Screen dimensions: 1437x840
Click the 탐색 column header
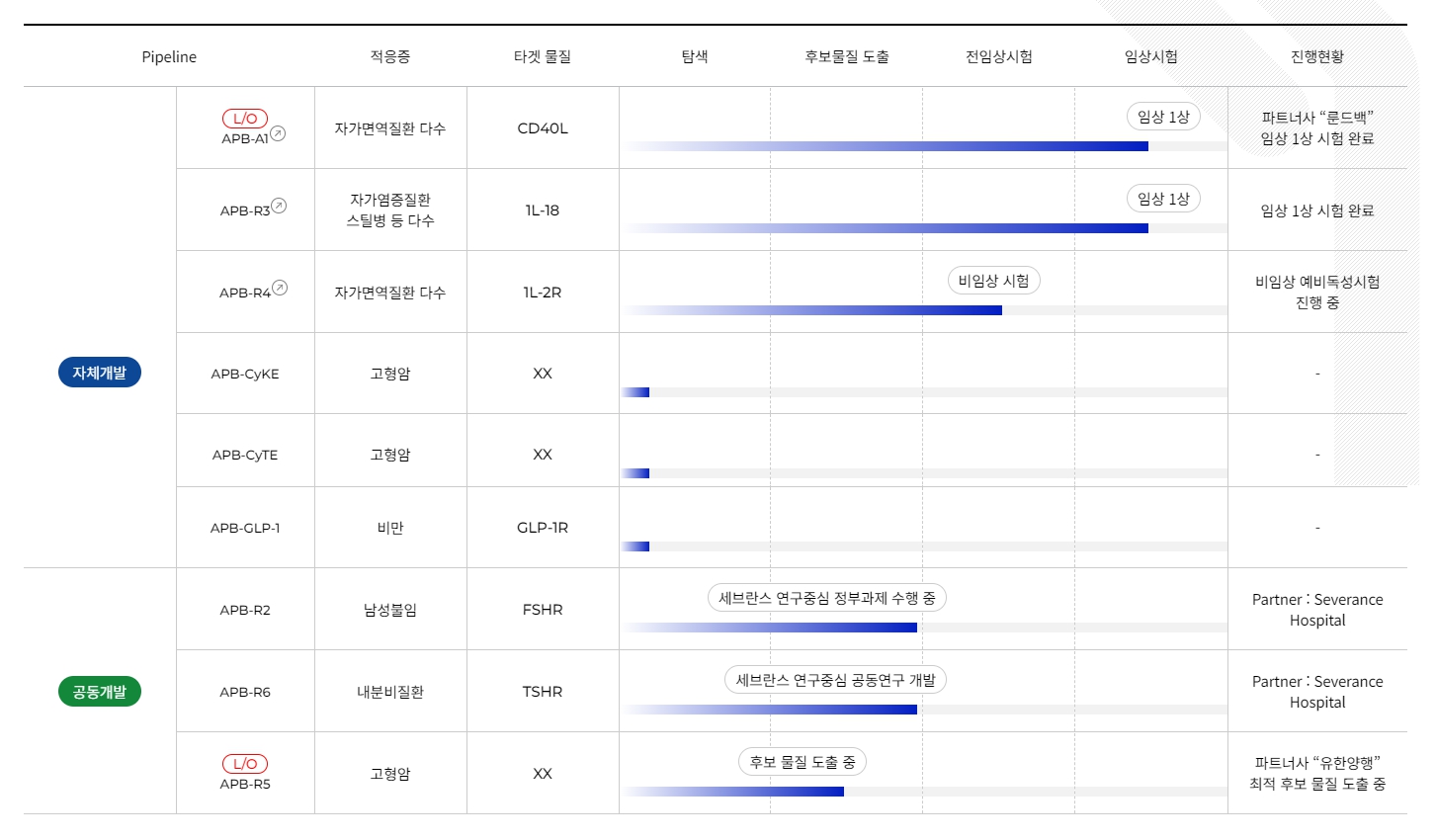pyautogui.click(x=695, y=57)
